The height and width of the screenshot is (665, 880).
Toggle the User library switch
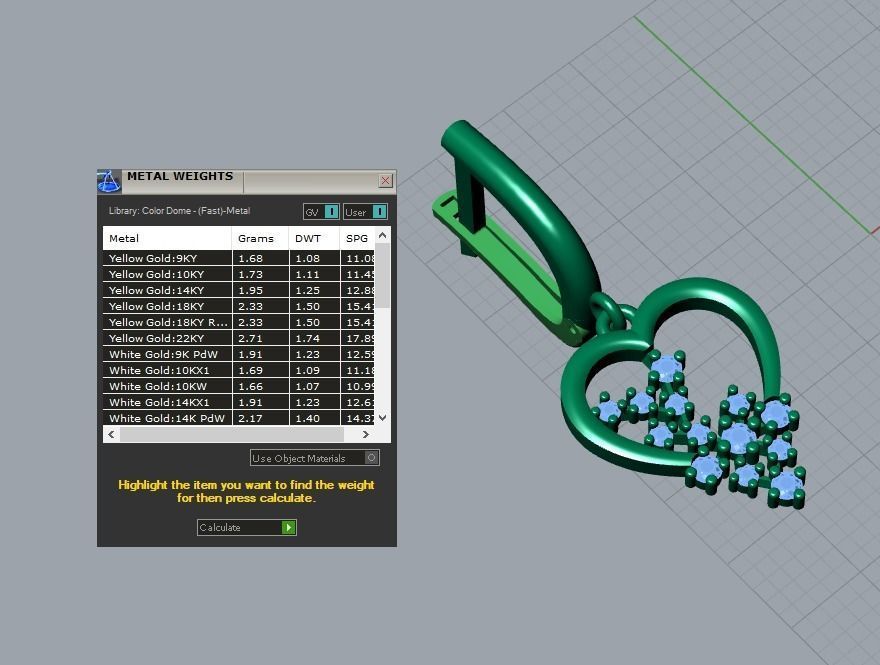pos(365,212)
